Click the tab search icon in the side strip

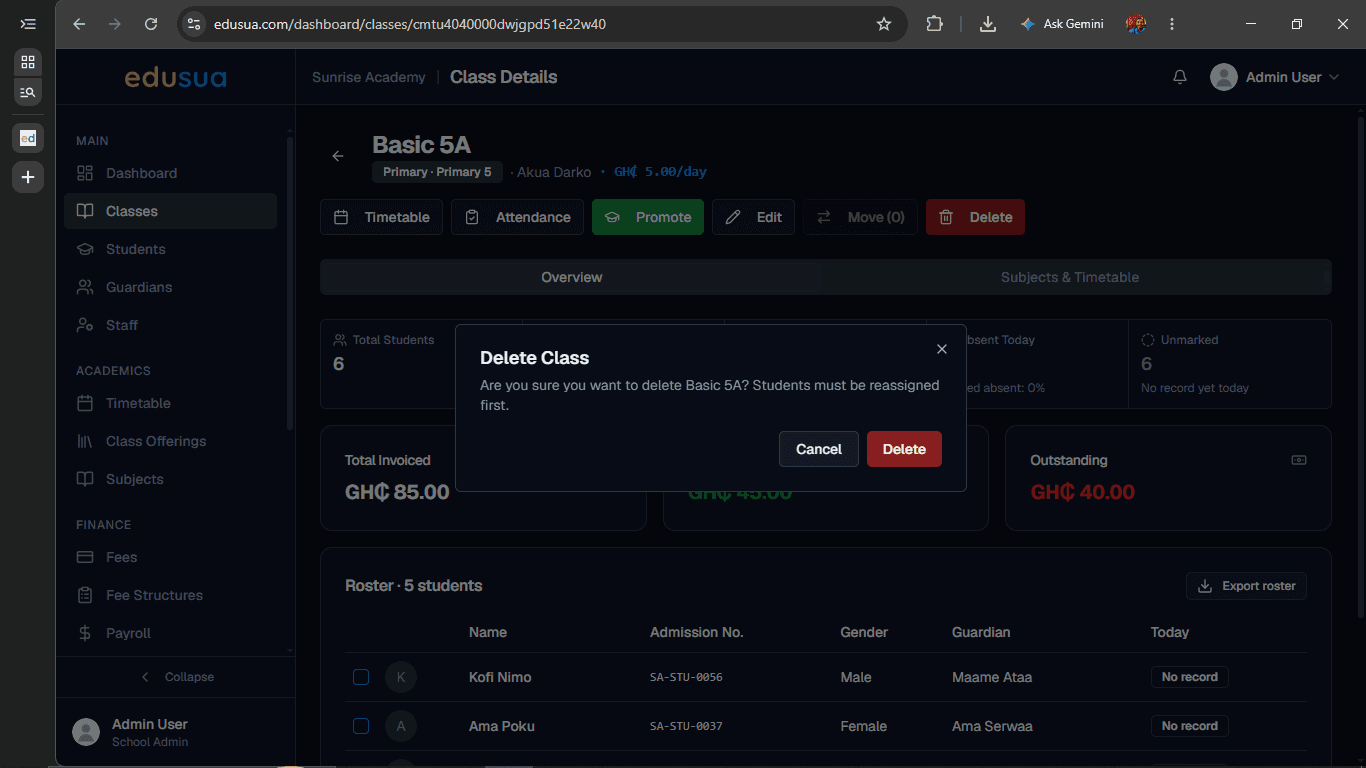coord(28,92)
